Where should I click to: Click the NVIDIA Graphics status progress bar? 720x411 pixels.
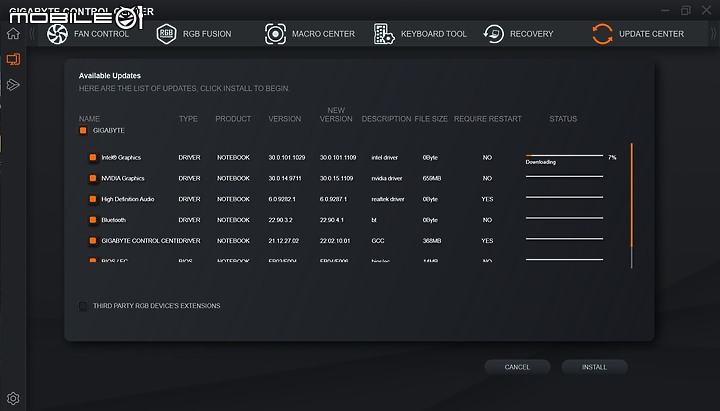point(564,176)
